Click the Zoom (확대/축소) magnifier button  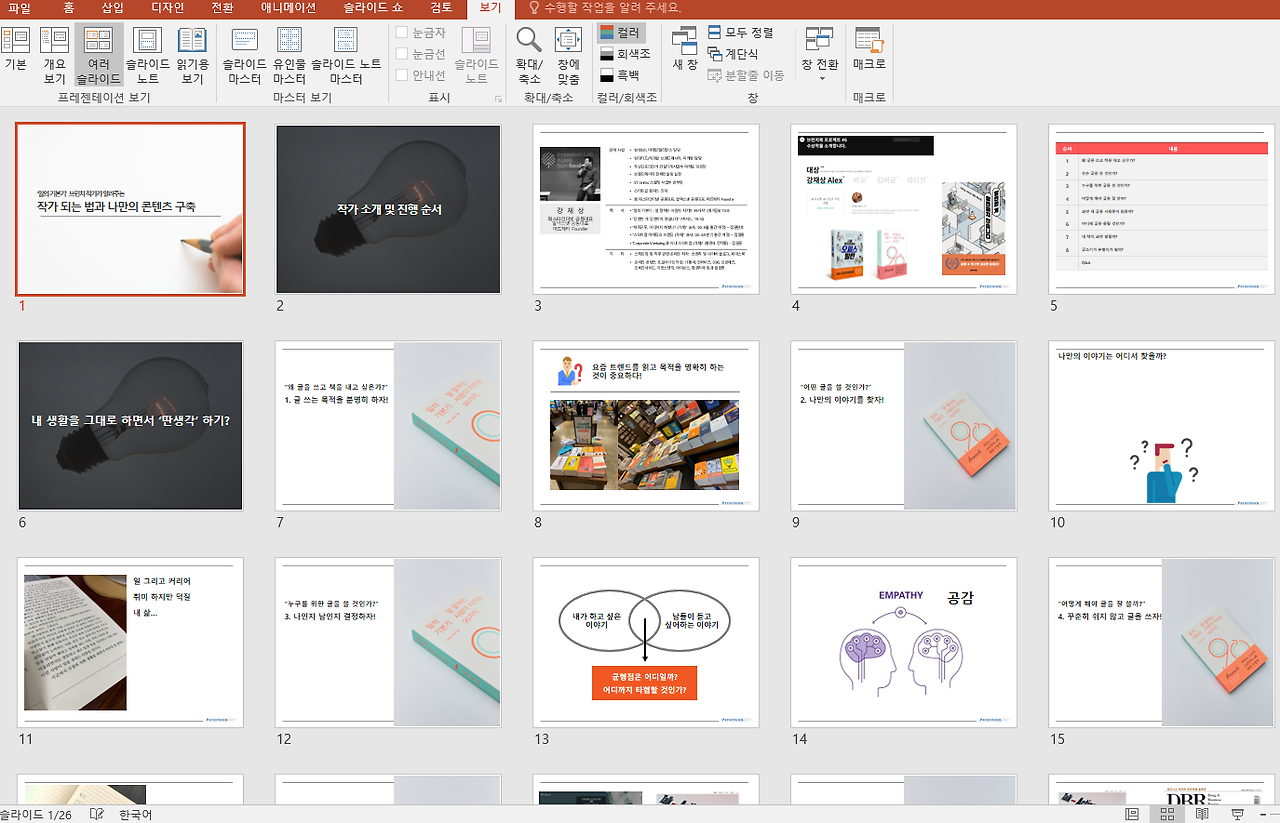529,55
